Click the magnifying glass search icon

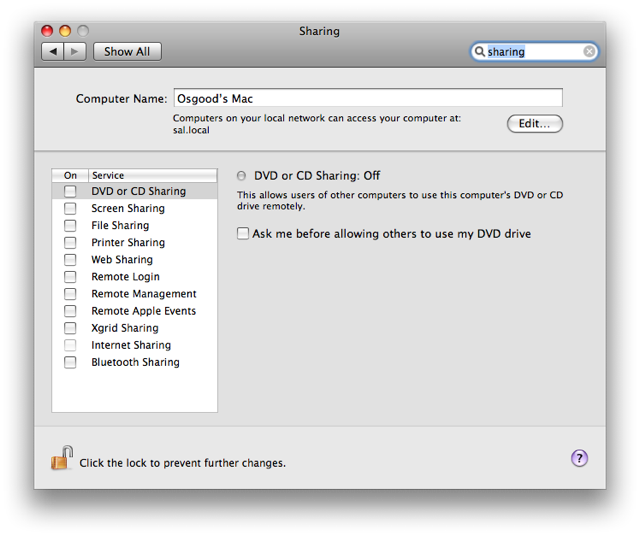(x=480, y=51)
